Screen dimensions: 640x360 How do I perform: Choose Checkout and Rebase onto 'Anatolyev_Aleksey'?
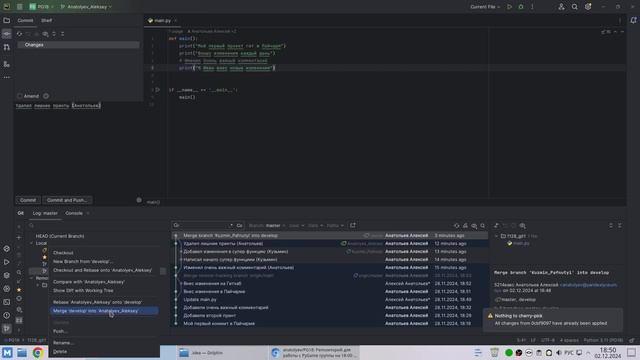point(102,270)
